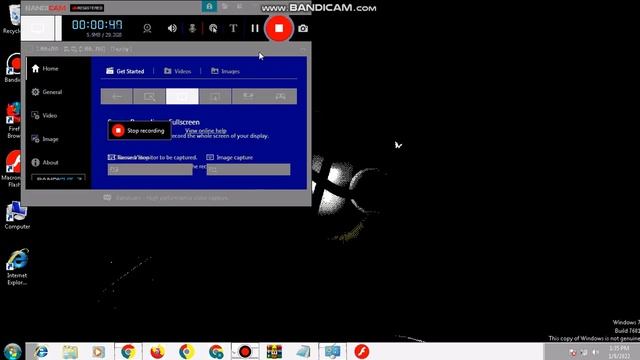
Task: Launch Internet Explorer from the taskbar
Action: (40, 351)
